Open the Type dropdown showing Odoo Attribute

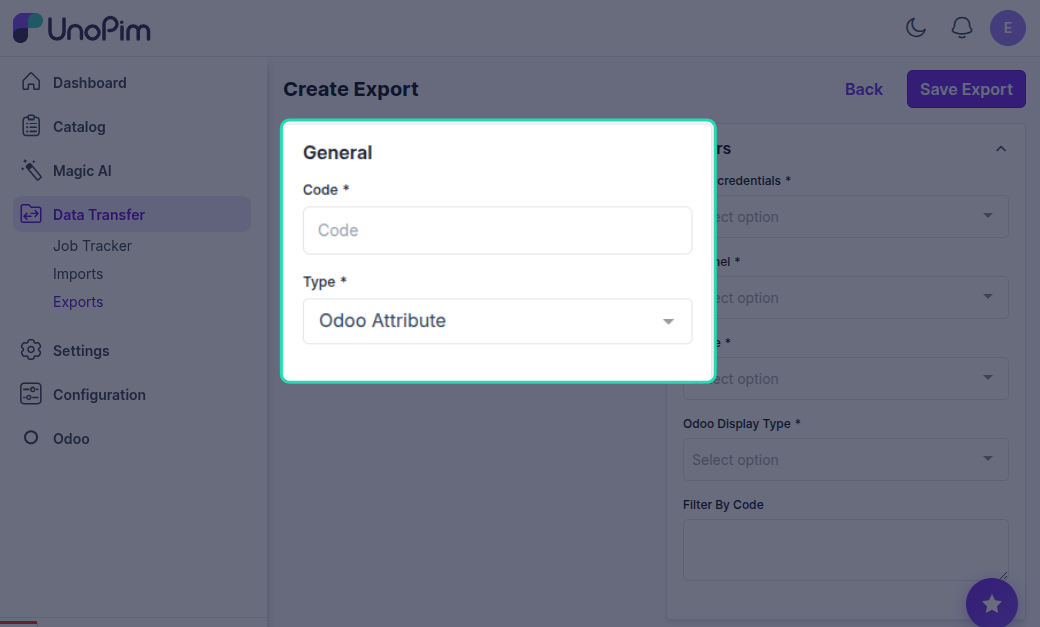pyautogui.click(x=497, y=321)
